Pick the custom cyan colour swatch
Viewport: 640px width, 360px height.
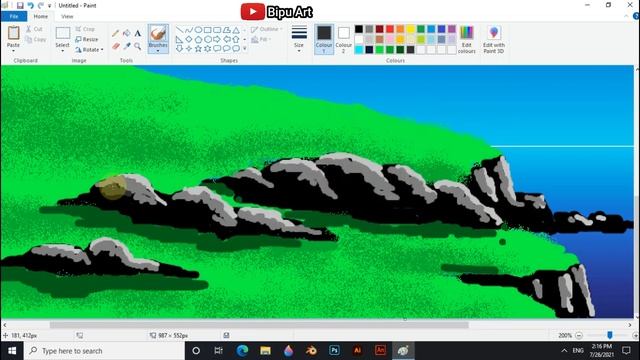(359, 50)
